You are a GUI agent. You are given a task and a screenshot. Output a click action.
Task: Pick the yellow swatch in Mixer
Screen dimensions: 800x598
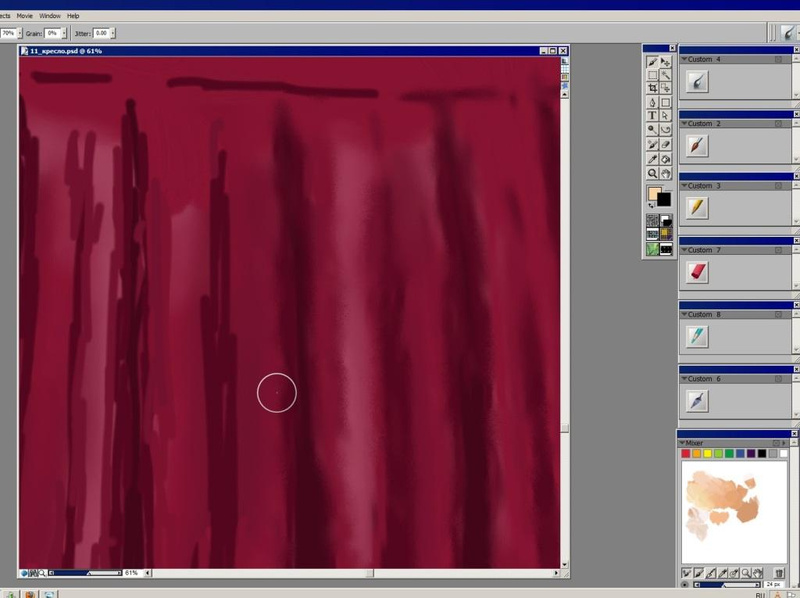(708, 454)
